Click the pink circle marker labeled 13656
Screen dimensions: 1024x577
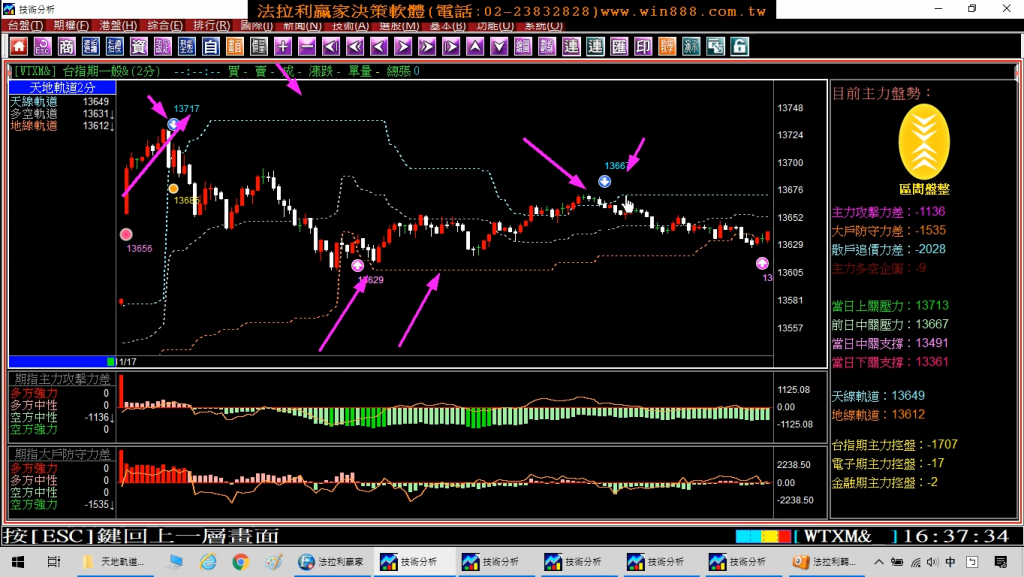point(126,234)
